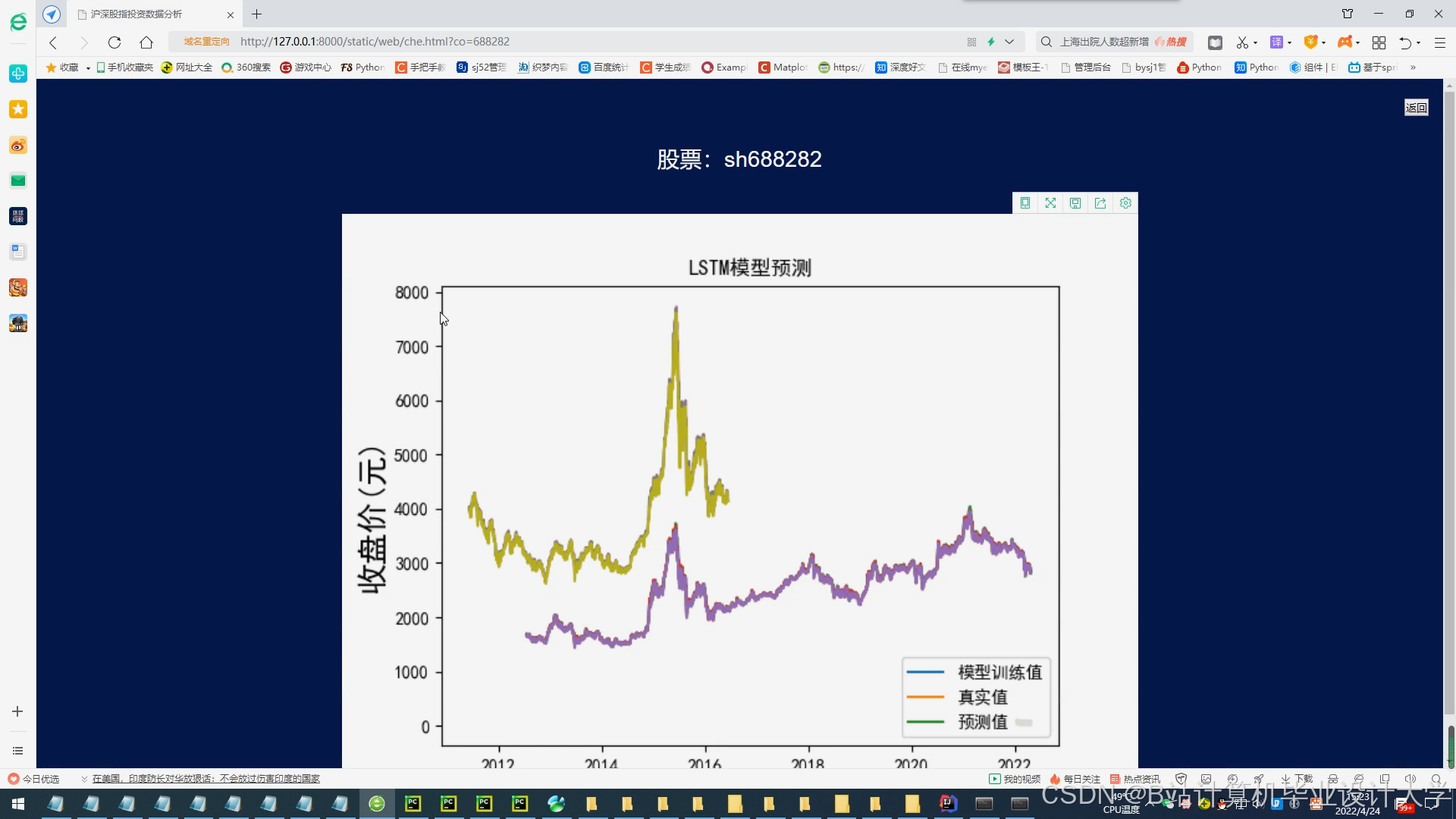Expand the address bar dropdown chevron
Image resolution: width=1456 pixels, height=819 pixels.
point(1009,42)
